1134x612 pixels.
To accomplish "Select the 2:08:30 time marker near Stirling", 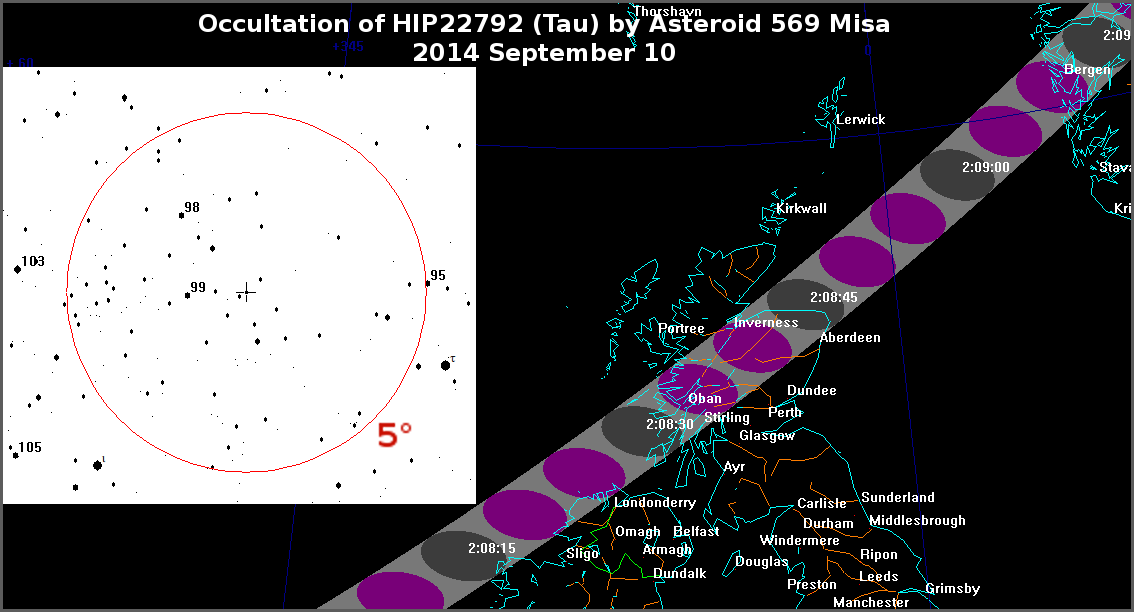I will tap(669, 424).
